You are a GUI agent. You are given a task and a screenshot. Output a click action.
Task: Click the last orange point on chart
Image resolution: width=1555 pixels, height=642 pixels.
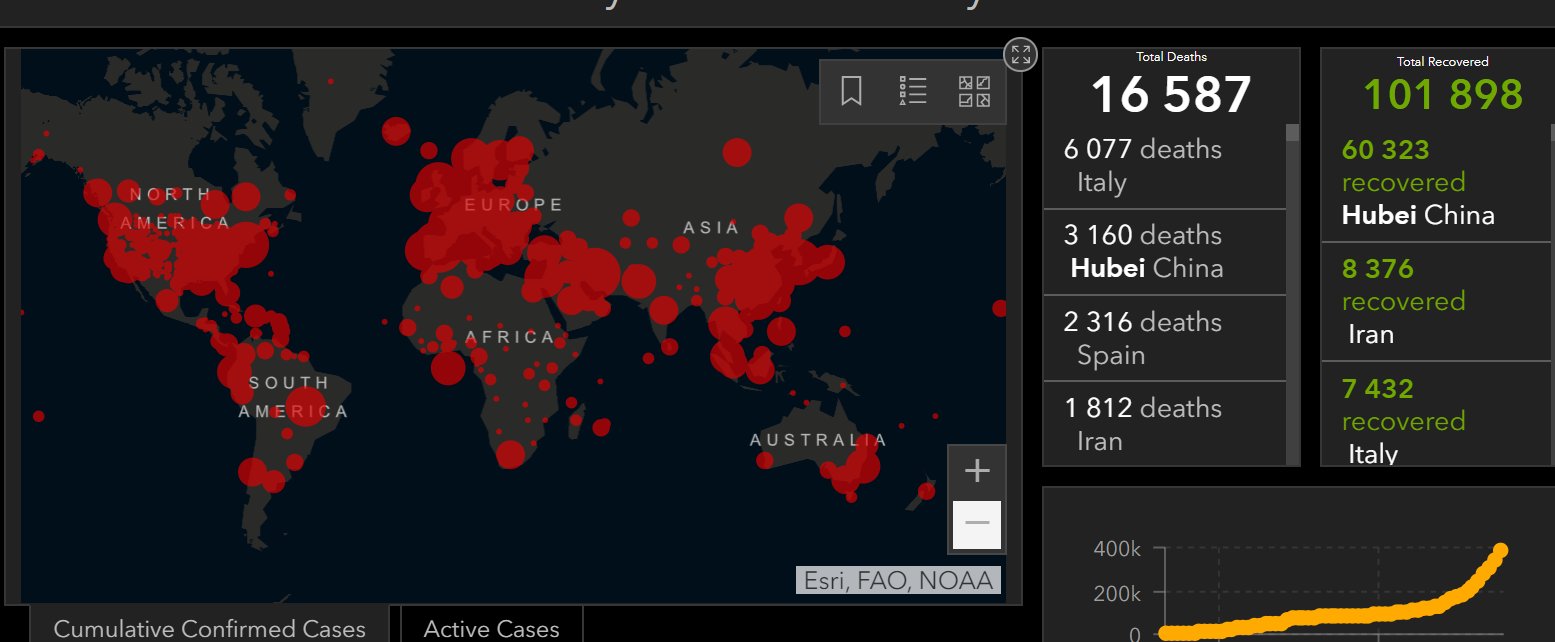point(1500,551)
